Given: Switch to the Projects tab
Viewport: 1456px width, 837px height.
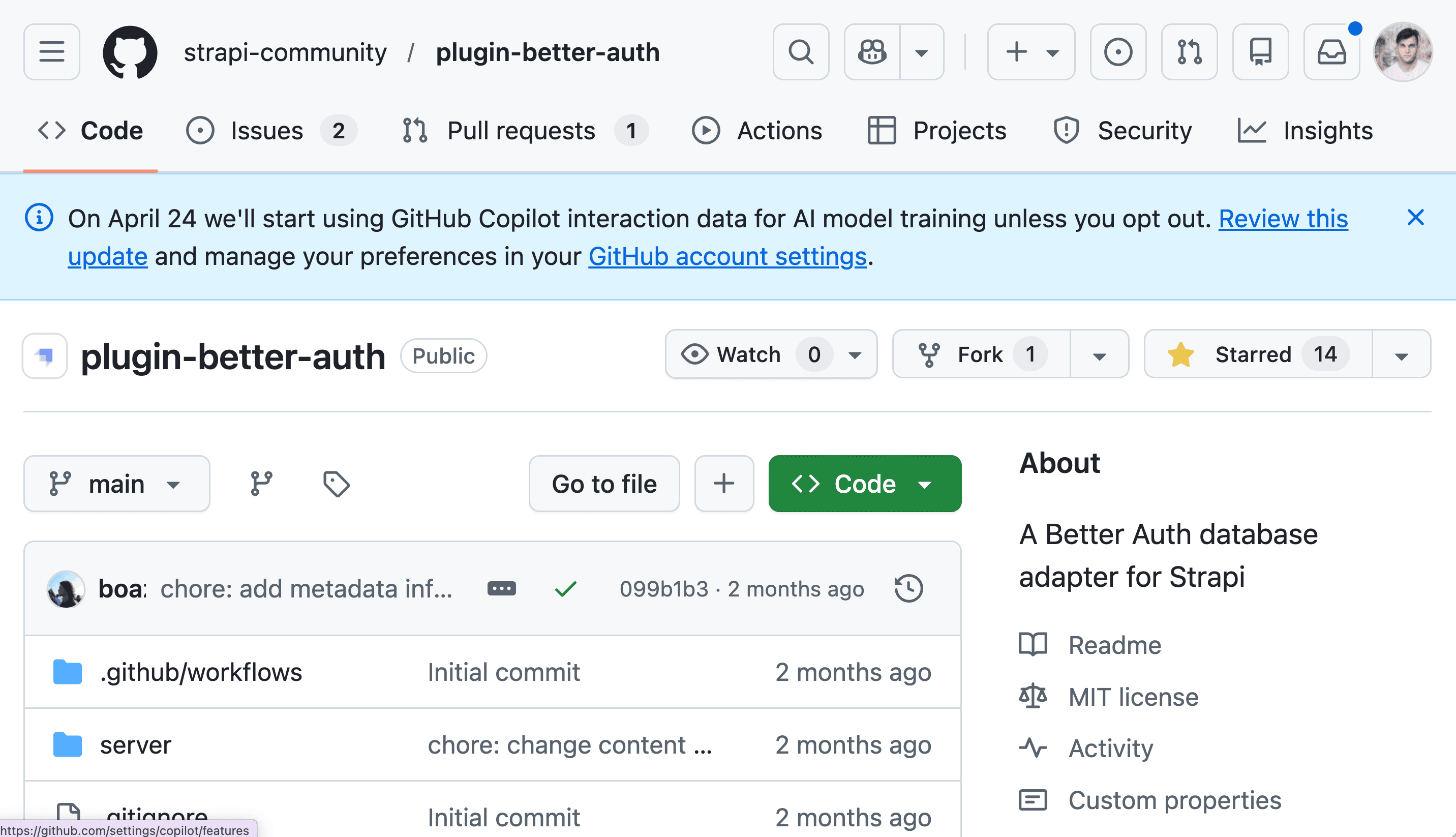Looking at the screenshot, I should [936, 131].
